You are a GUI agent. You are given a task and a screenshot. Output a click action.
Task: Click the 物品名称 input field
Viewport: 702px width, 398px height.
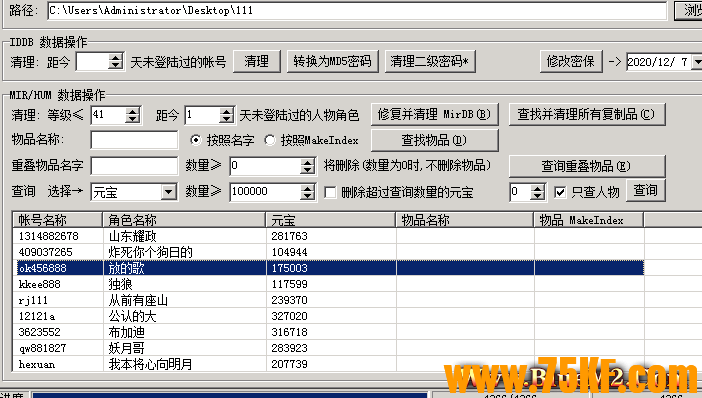(x=134, y=140)
